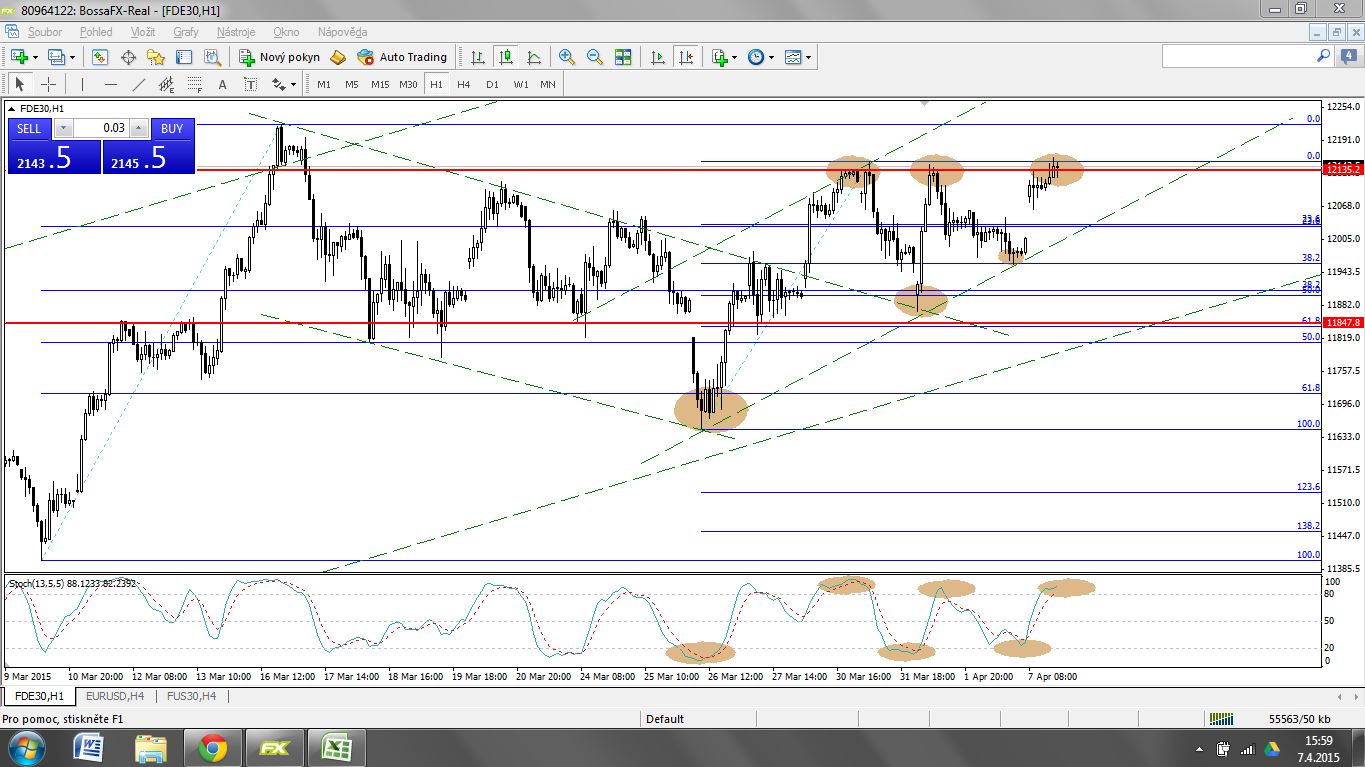
Task: Collapse the FDE30,H1 one-click trading panel
Action: click(x=12, y=108)
